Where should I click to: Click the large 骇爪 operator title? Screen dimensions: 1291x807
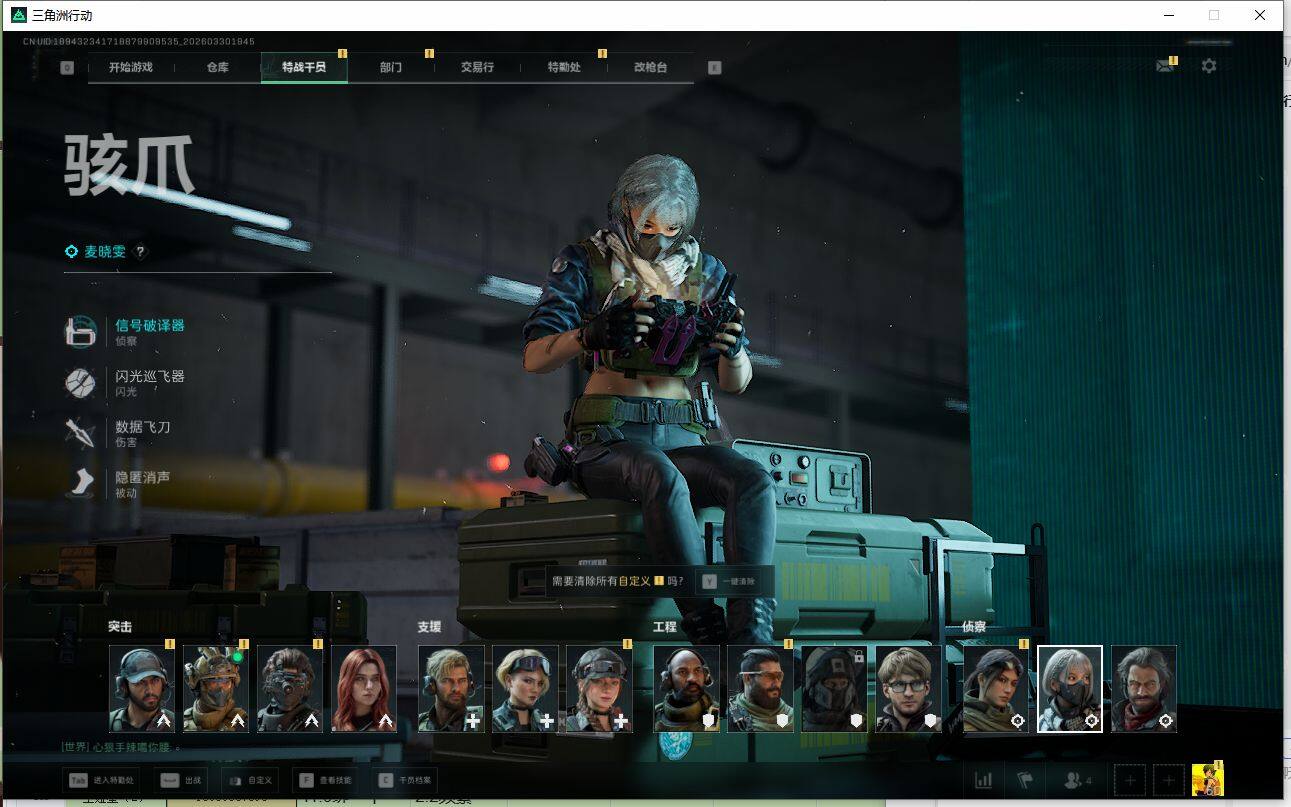coord(130,164)
